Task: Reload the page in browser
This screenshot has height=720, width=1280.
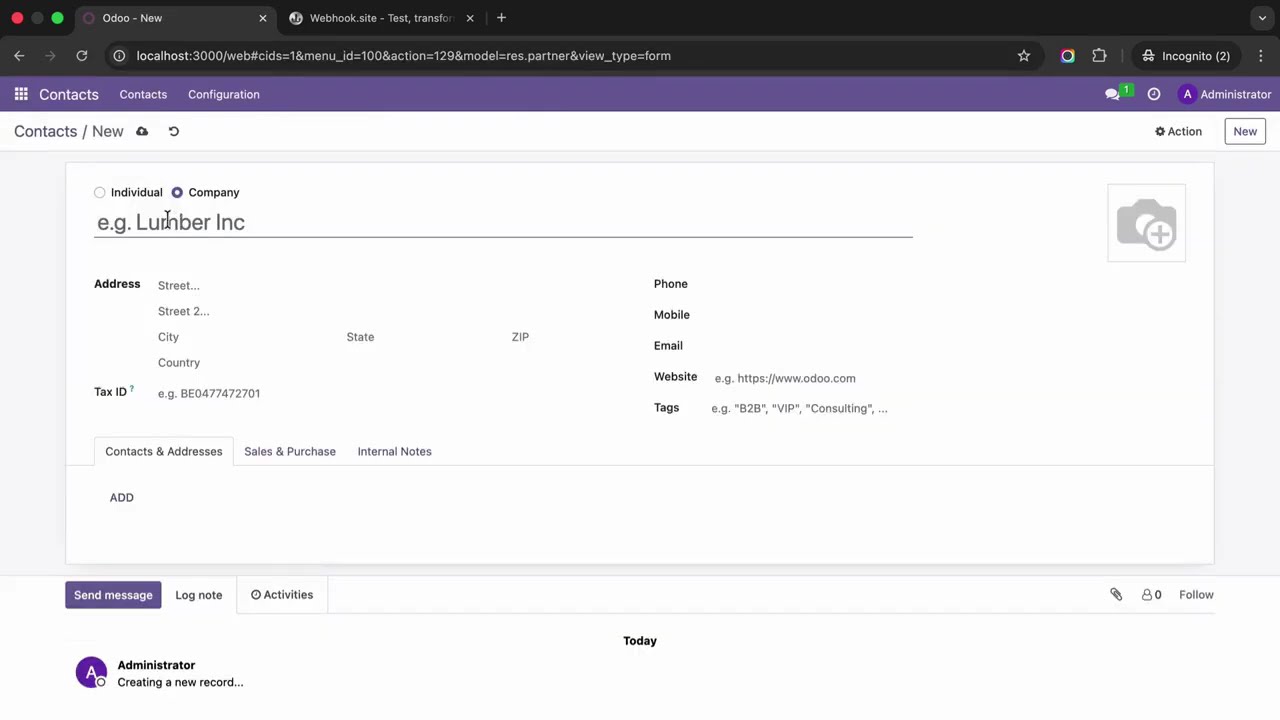Action: (82, 56)
